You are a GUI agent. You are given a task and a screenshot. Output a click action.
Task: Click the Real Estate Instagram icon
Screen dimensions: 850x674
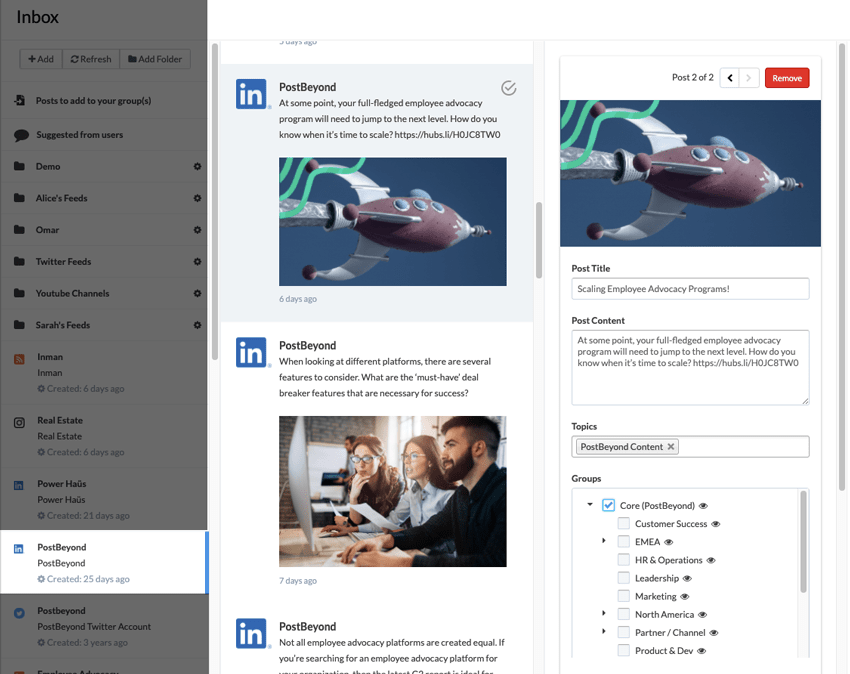(x=19, y=422)
